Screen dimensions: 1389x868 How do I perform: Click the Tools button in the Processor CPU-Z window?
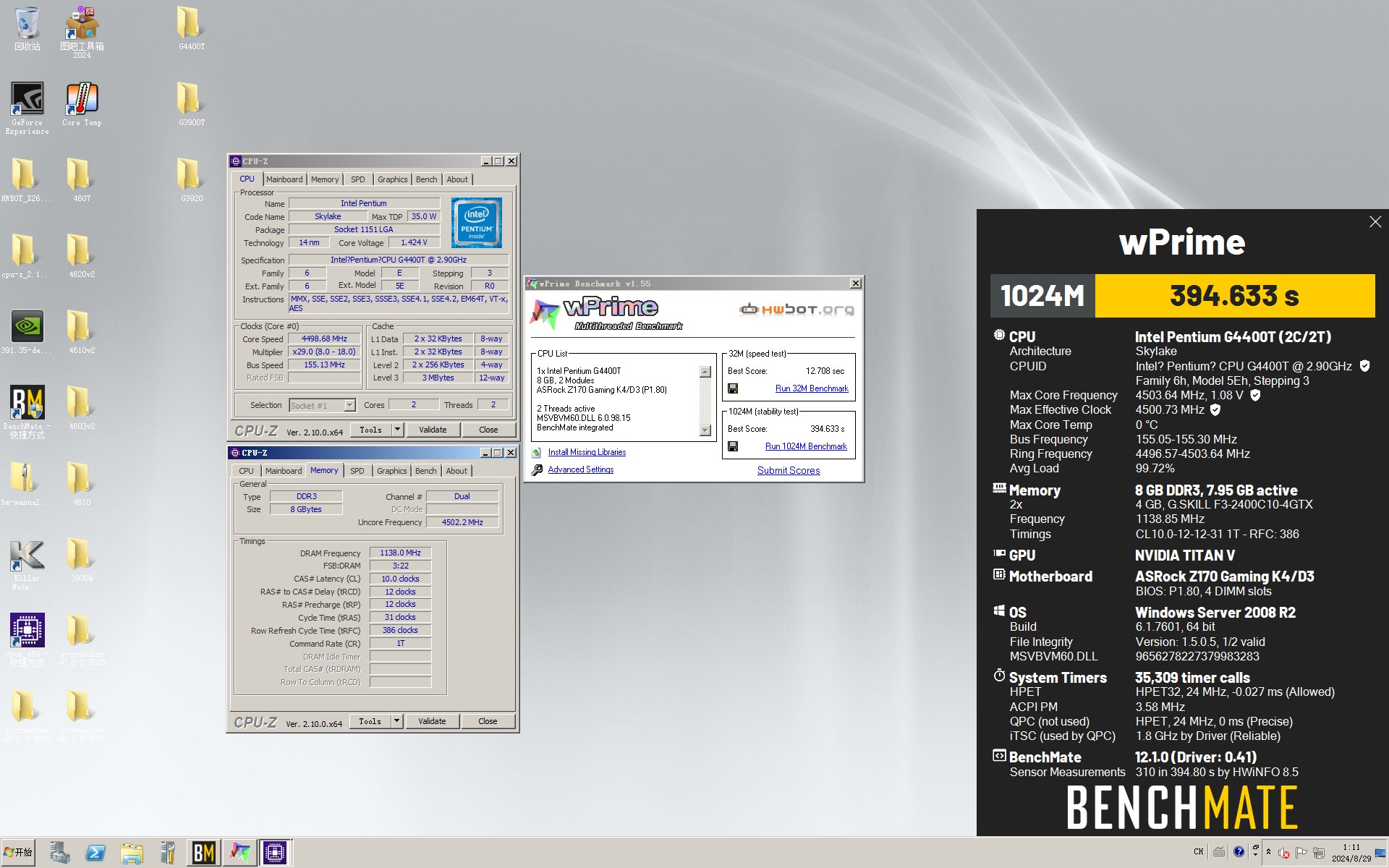coord(371,430)
